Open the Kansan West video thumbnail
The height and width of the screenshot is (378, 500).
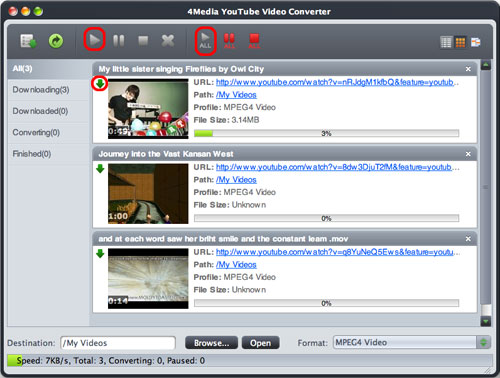click(x=148, y=194)
